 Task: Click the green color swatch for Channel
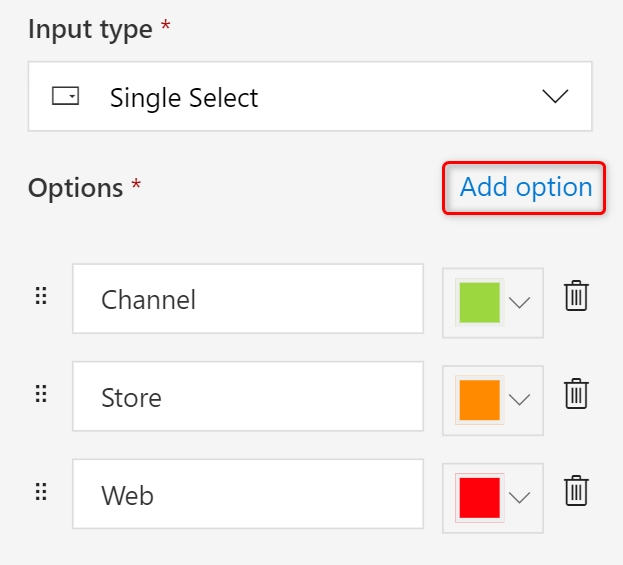479,302
